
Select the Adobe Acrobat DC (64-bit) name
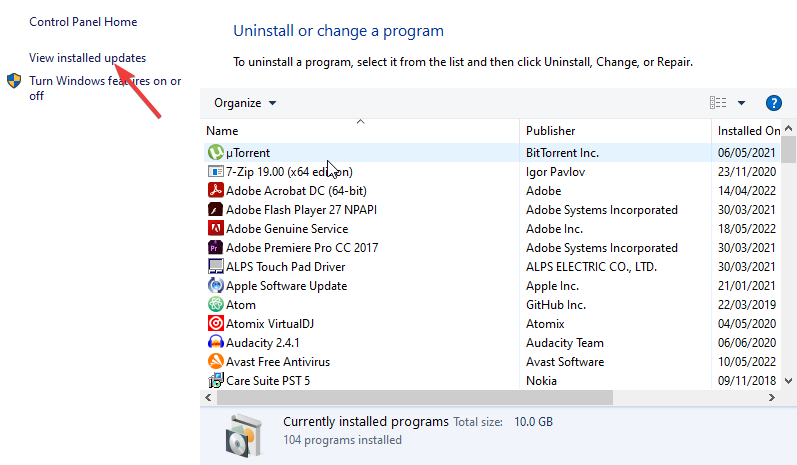click(296, 191)
